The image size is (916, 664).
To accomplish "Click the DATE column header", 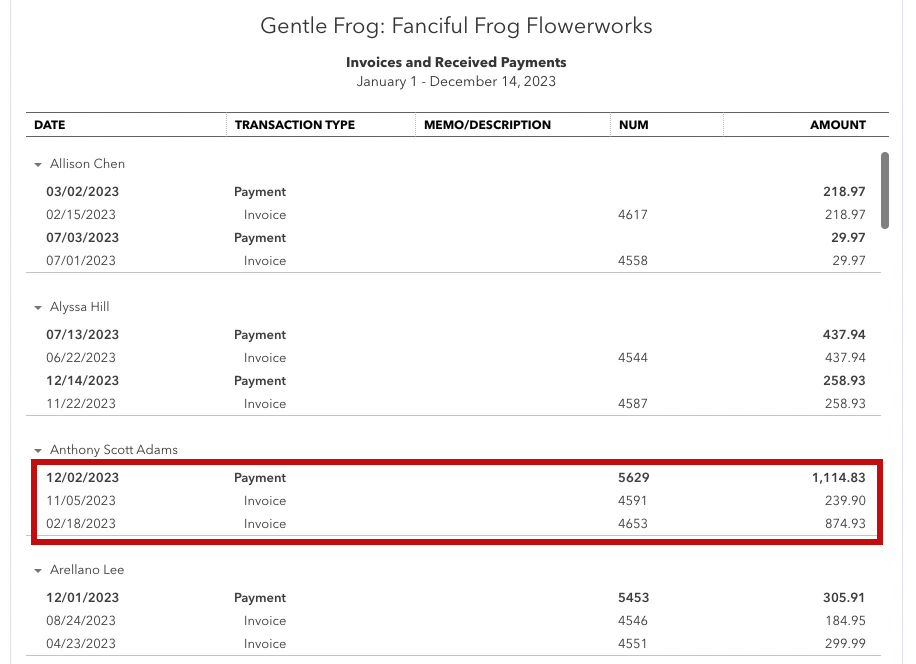I will click(50, 125).
